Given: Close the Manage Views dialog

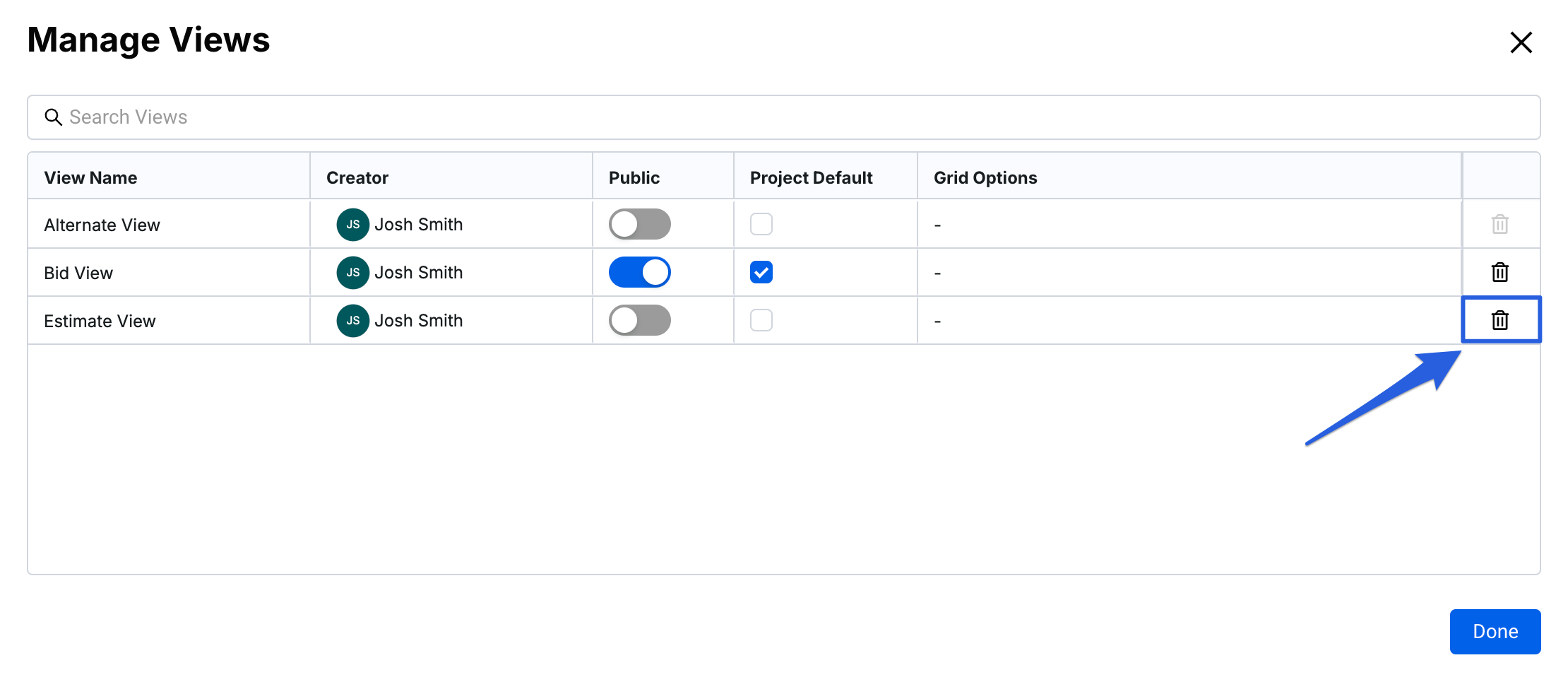Looking at the screenshot, I should (x=1521, y=42).
